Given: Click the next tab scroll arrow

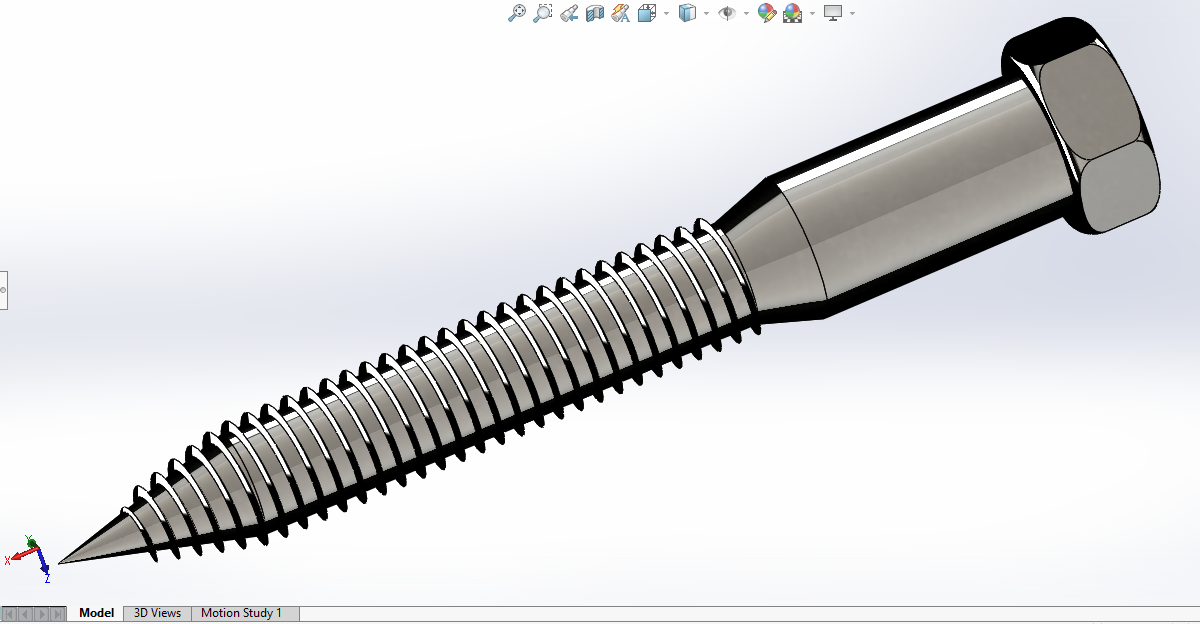Looking at the screenshot, I should click(x=42, y=614).
